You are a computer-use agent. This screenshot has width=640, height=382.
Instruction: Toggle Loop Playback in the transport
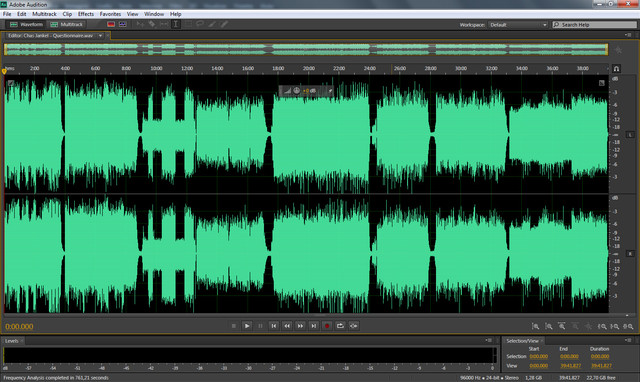(340, 326)
